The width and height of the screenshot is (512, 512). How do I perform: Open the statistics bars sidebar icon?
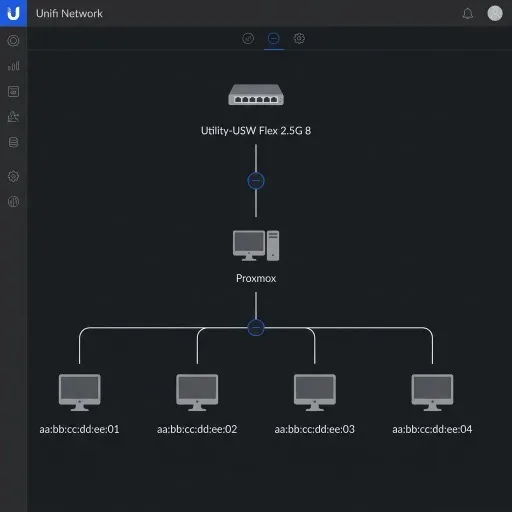[13, 66]
